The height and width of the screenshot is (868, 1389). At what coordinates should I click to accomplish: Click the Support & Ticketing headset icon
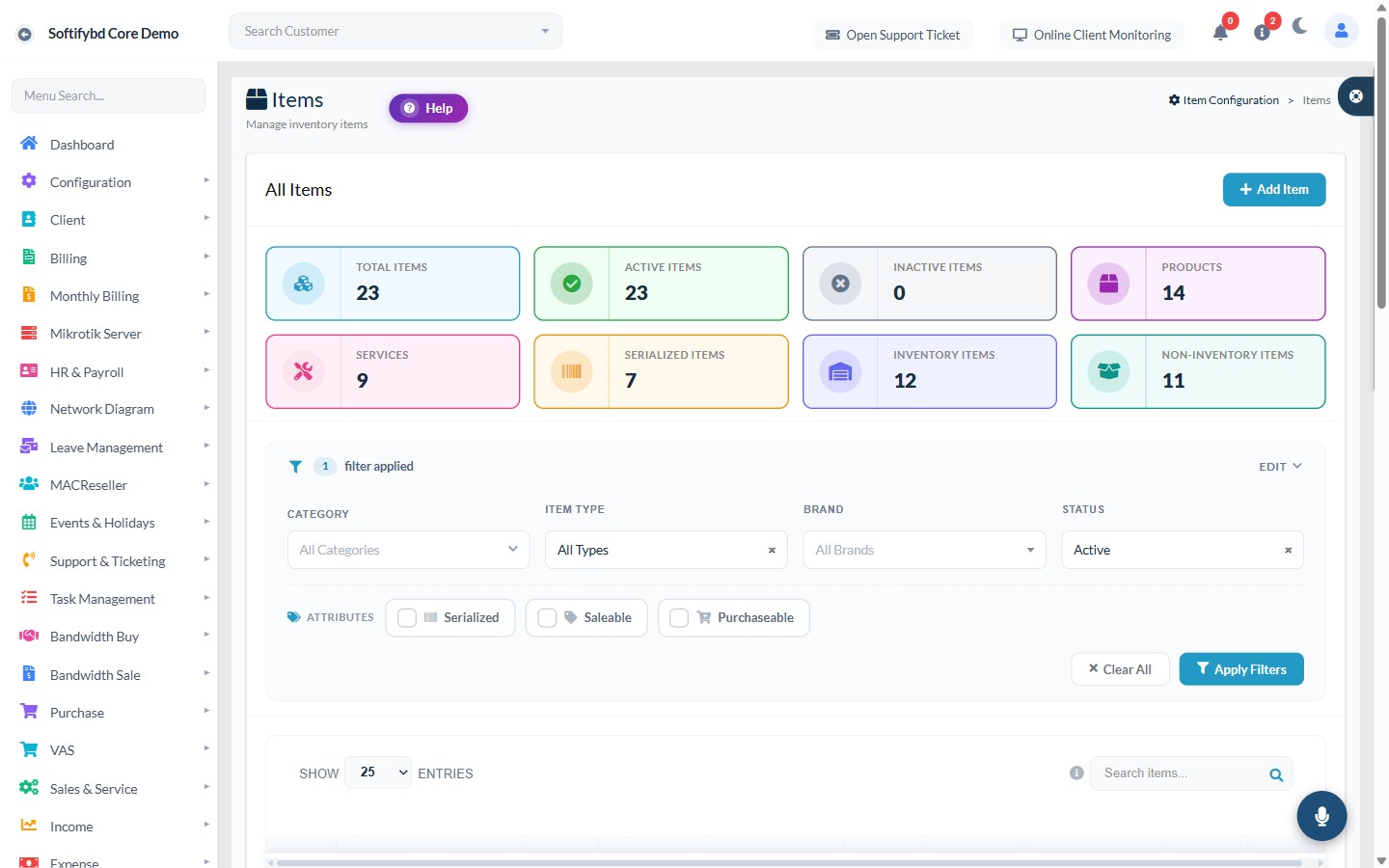pyautogui.click(x=29, y=560)
